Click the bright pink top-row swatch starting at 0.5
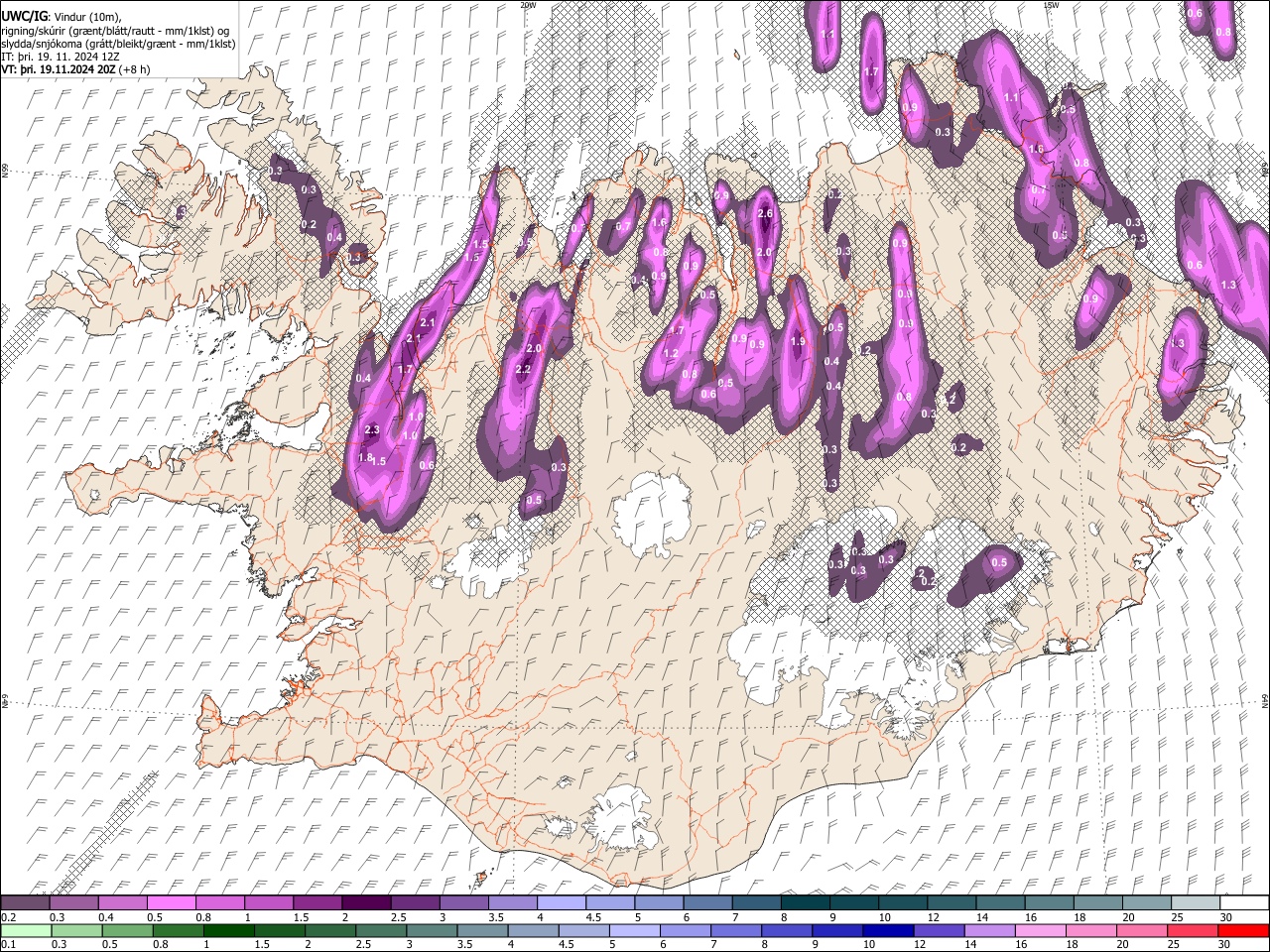 pyautogui.click(x=171, y=903)
